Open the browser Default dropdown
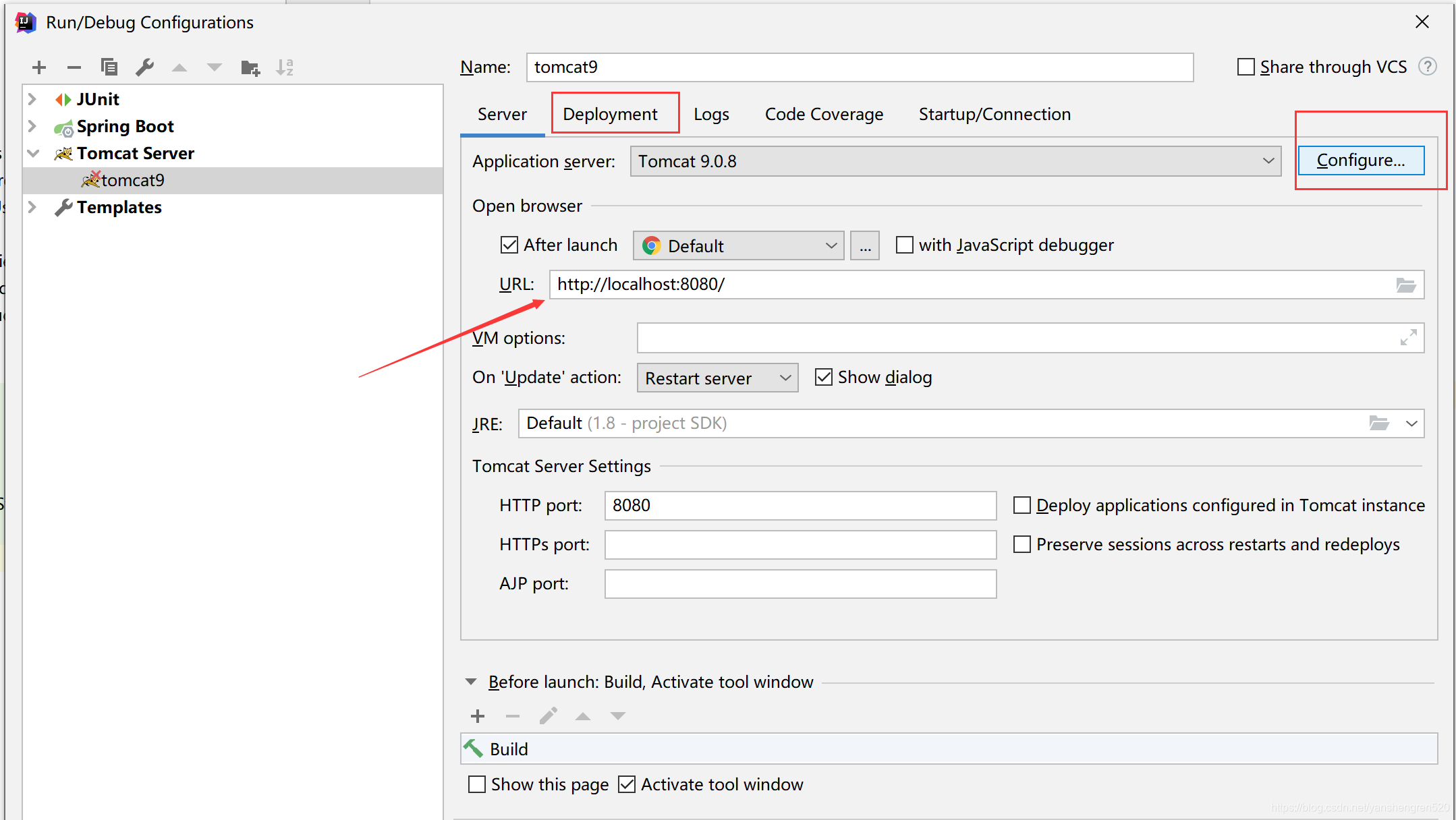The height and width of the screenshot is (820, 1456). [738, 245]
